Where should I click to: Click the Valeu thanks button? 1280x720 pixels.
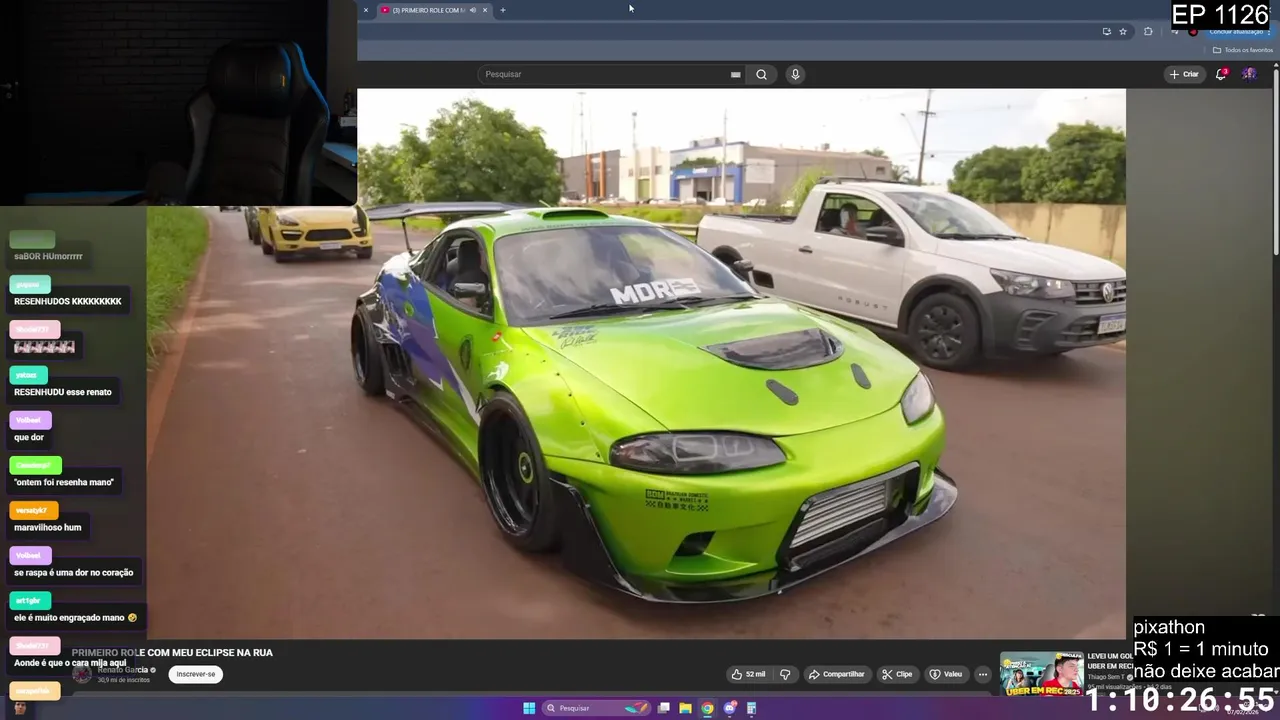coord(946,674)
